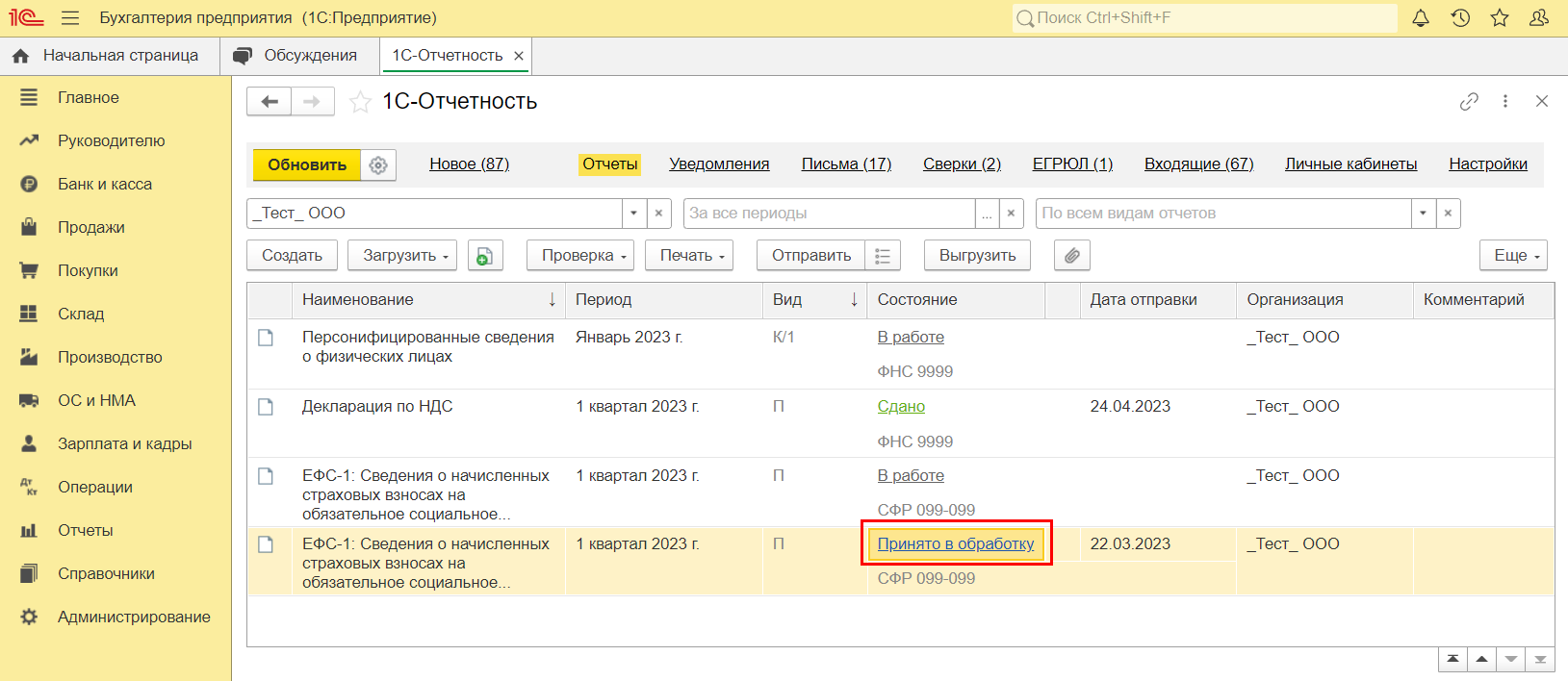The image size is (1568, 681).
Task: Clear the period filter field
Action: 1011,214
